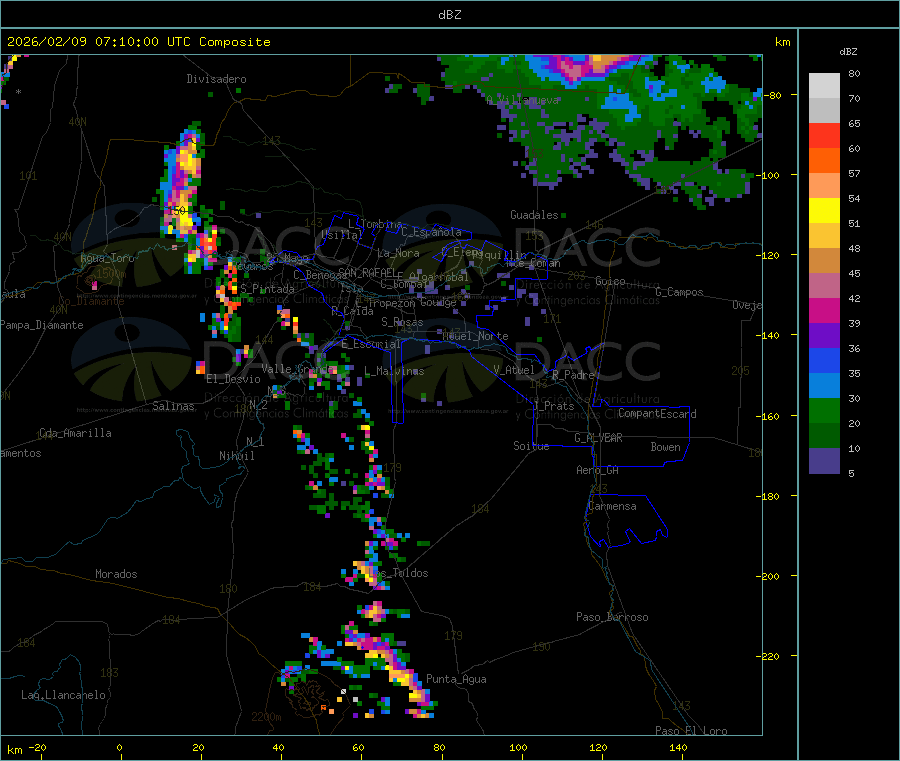The width and height of the screenshot is (900, 761).
Task: Click the Divisadero map label
Action: click(216, 79)
